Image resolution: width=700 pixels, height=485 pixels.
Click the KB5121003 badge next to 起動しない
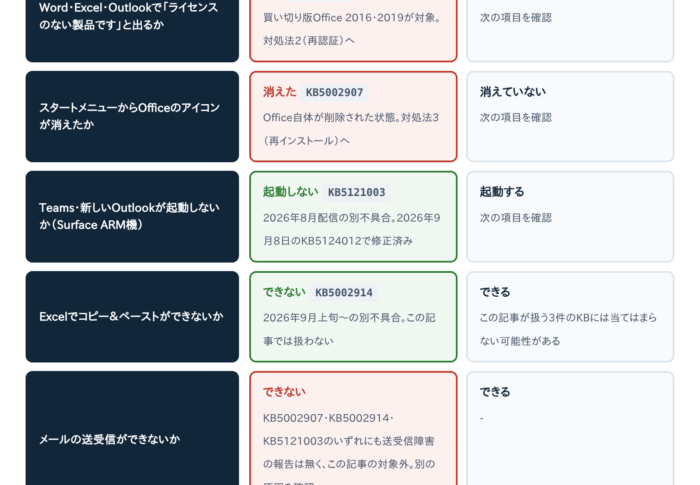(x=356, y=192)
